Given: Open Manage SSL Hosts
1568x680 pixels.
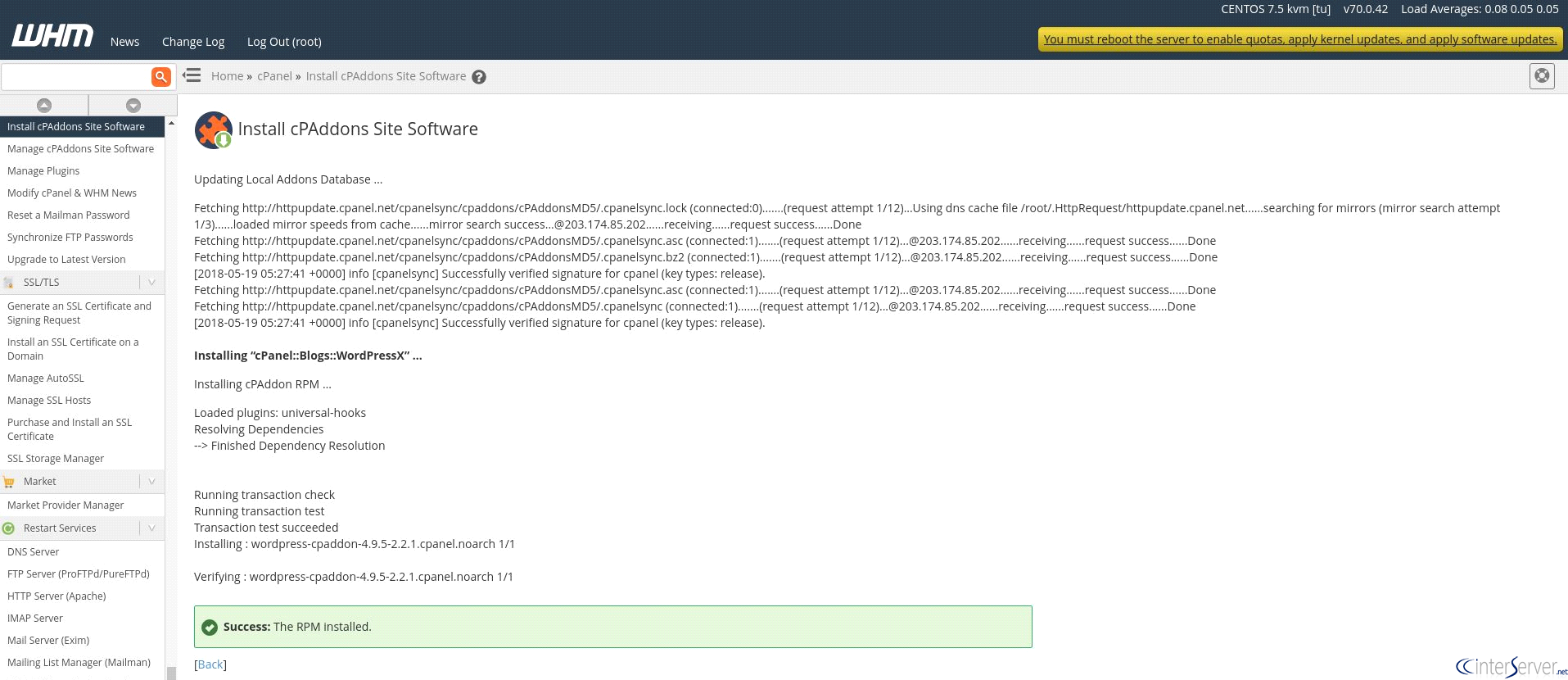Looking at the screenshot, I should 49,401.
